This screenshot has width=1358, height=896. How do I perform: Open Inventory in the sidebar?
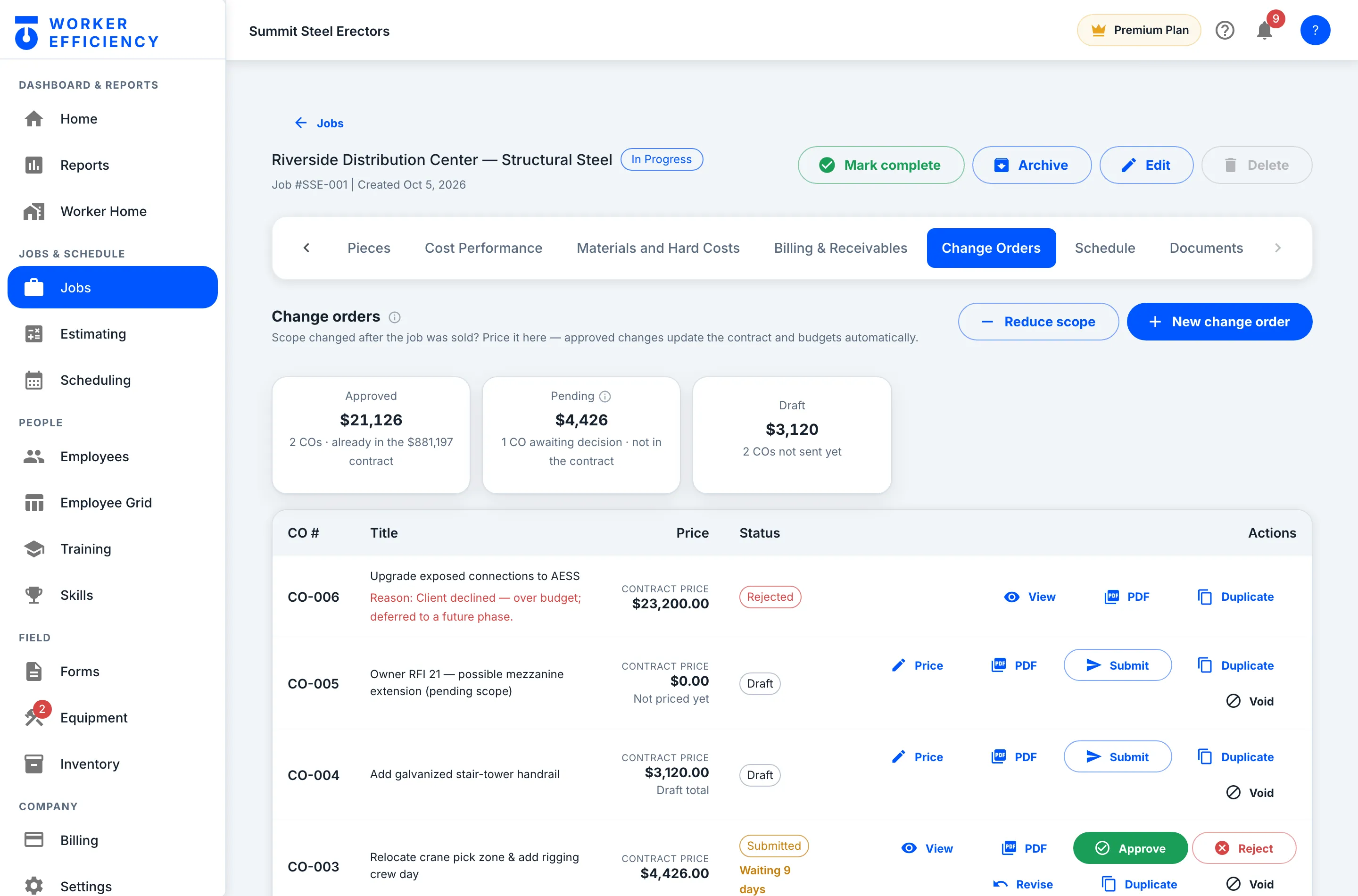click(113, 764)
